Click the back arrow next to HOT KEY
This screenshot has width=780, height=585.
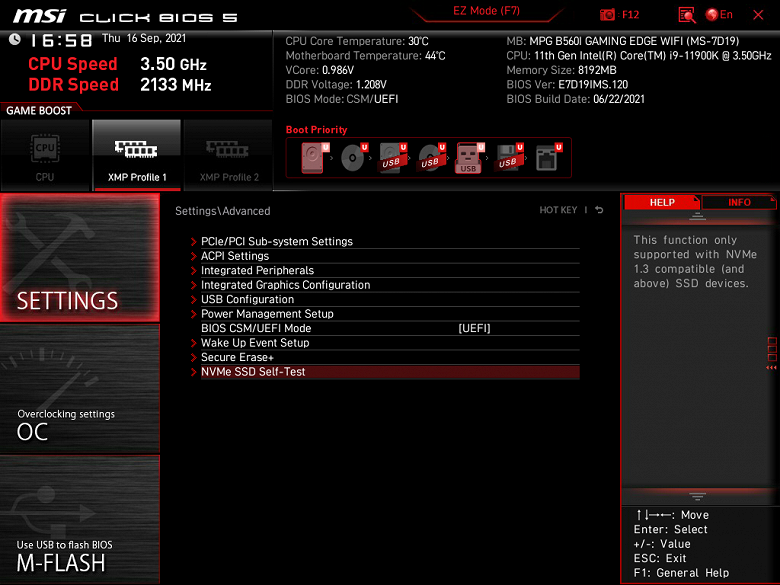pyautogui.click(x=599, y=210)
